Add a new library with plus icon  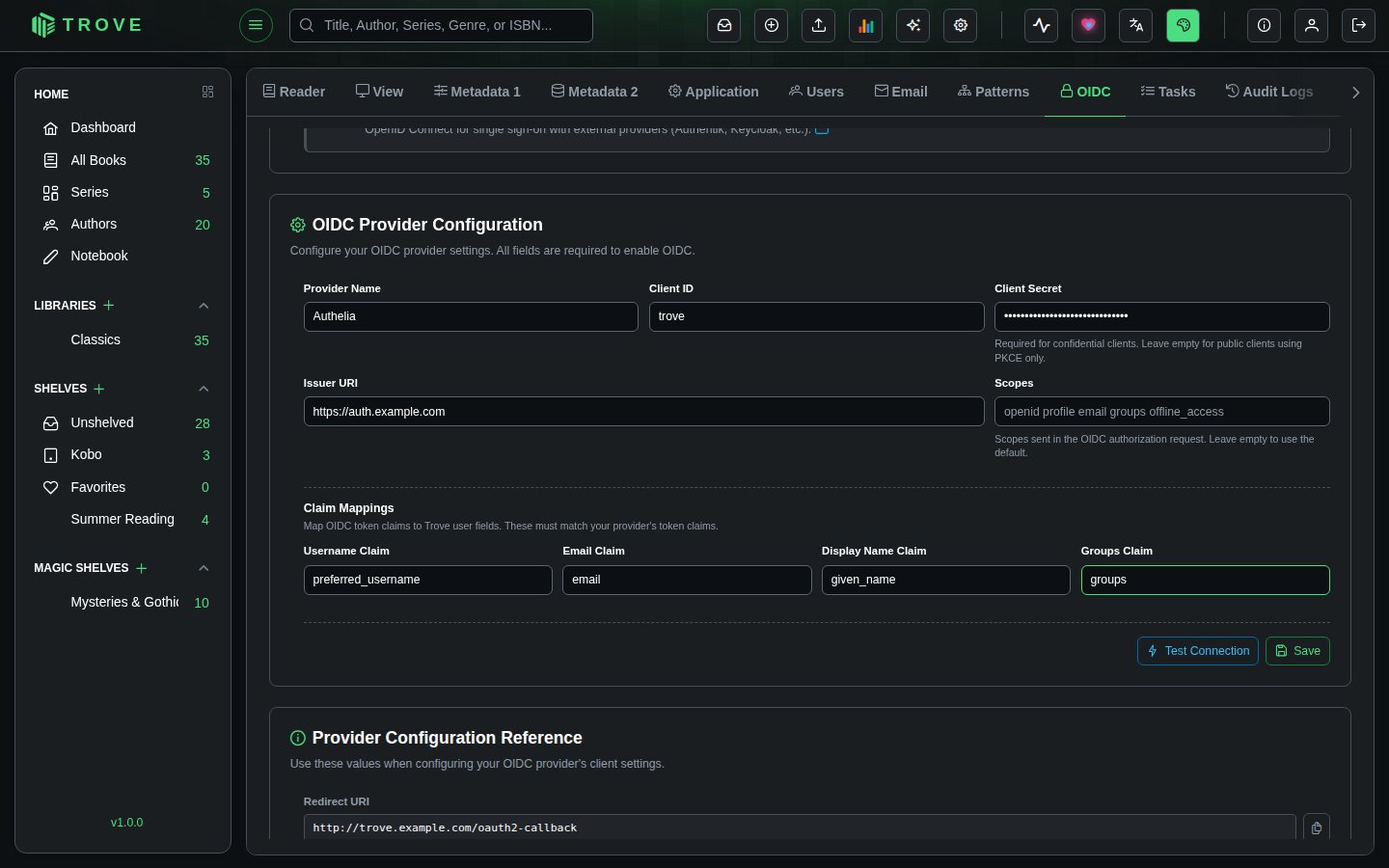(109, 305)
